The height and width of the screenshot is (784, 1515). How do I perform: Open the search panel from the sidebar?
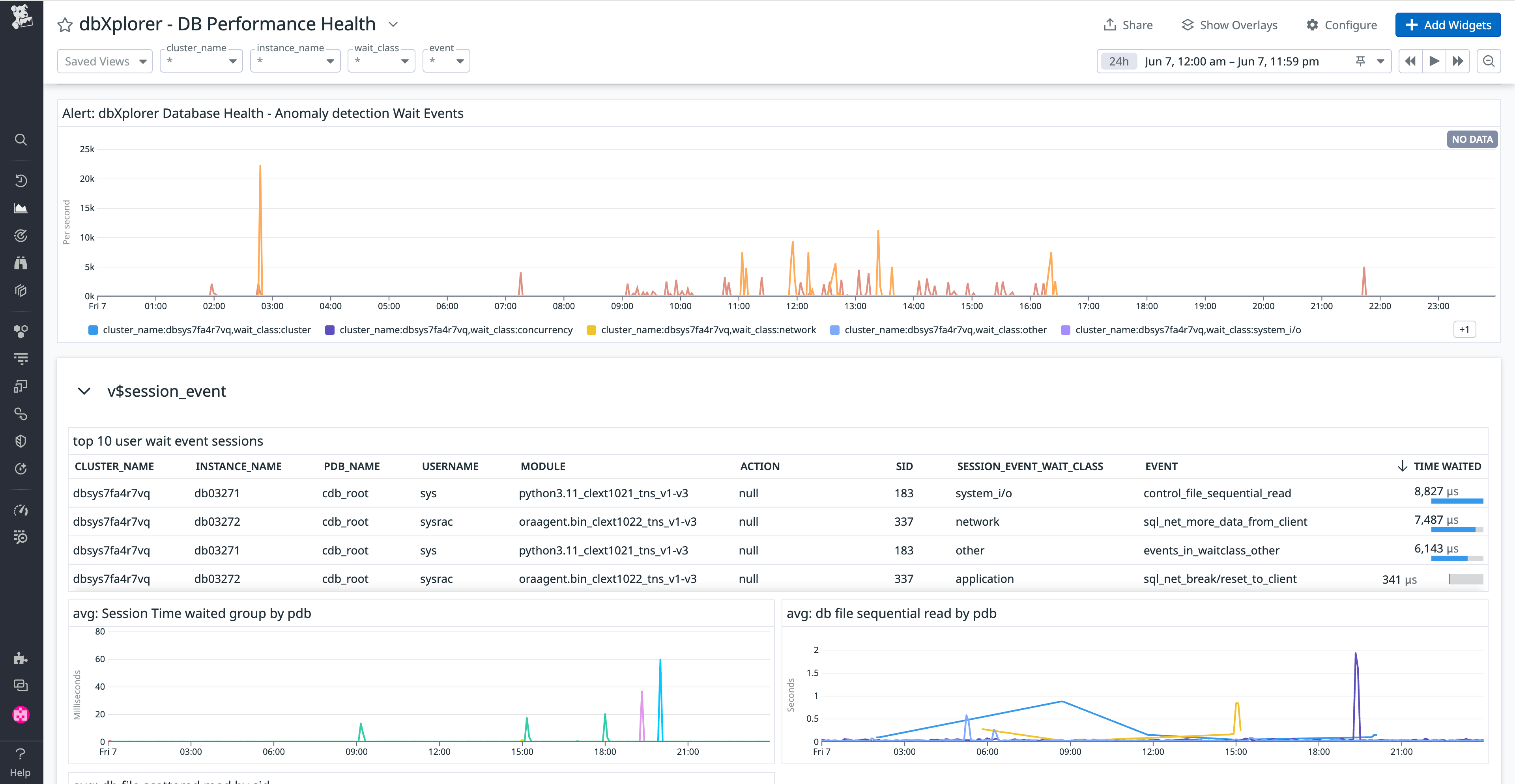click(21, 139)
